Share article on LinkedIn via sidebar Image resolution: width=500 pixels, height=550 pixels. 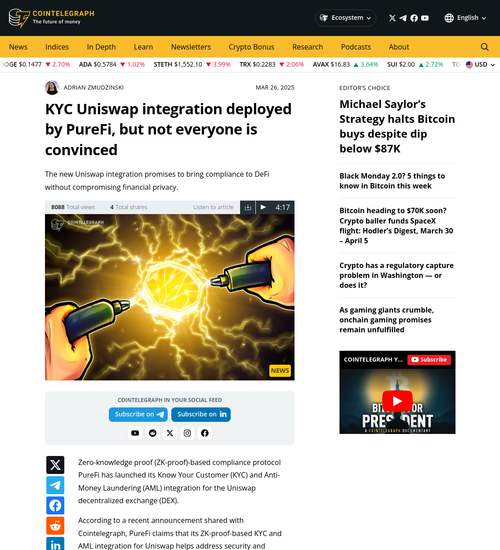[55, 544]
